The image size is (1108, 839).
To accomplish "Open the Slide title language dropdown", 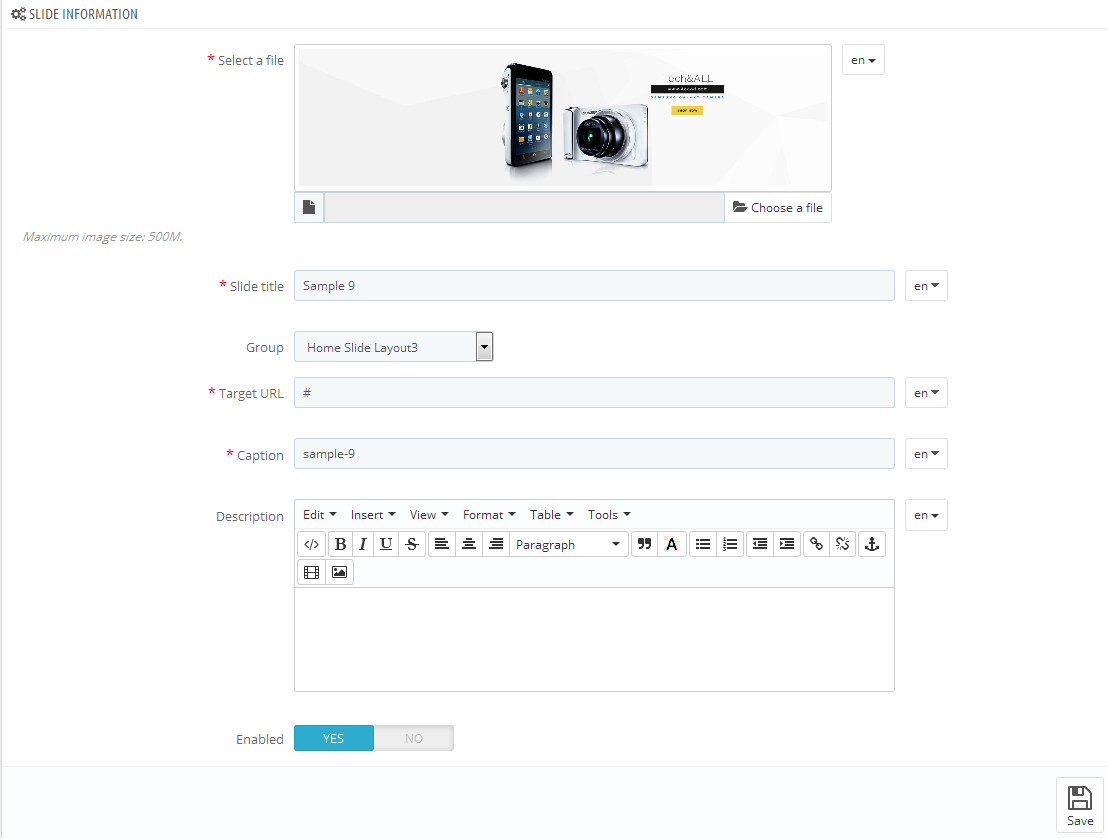I will [x=926, y=286].
